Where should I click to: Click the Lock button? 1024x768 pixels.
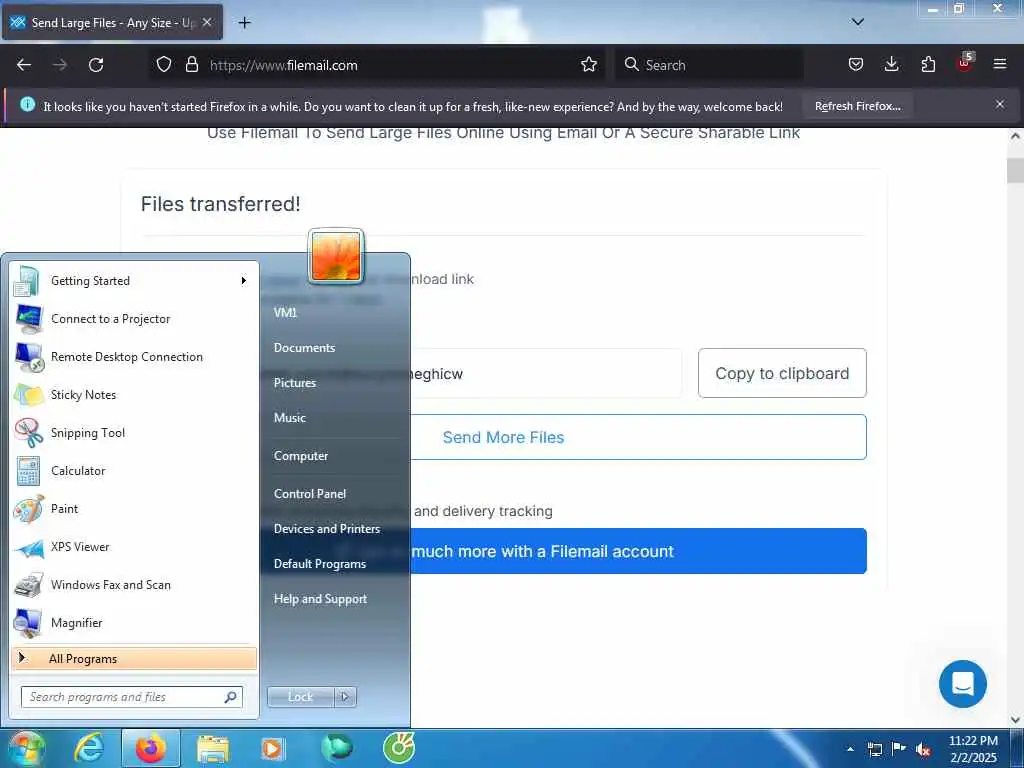pos(300,697)
